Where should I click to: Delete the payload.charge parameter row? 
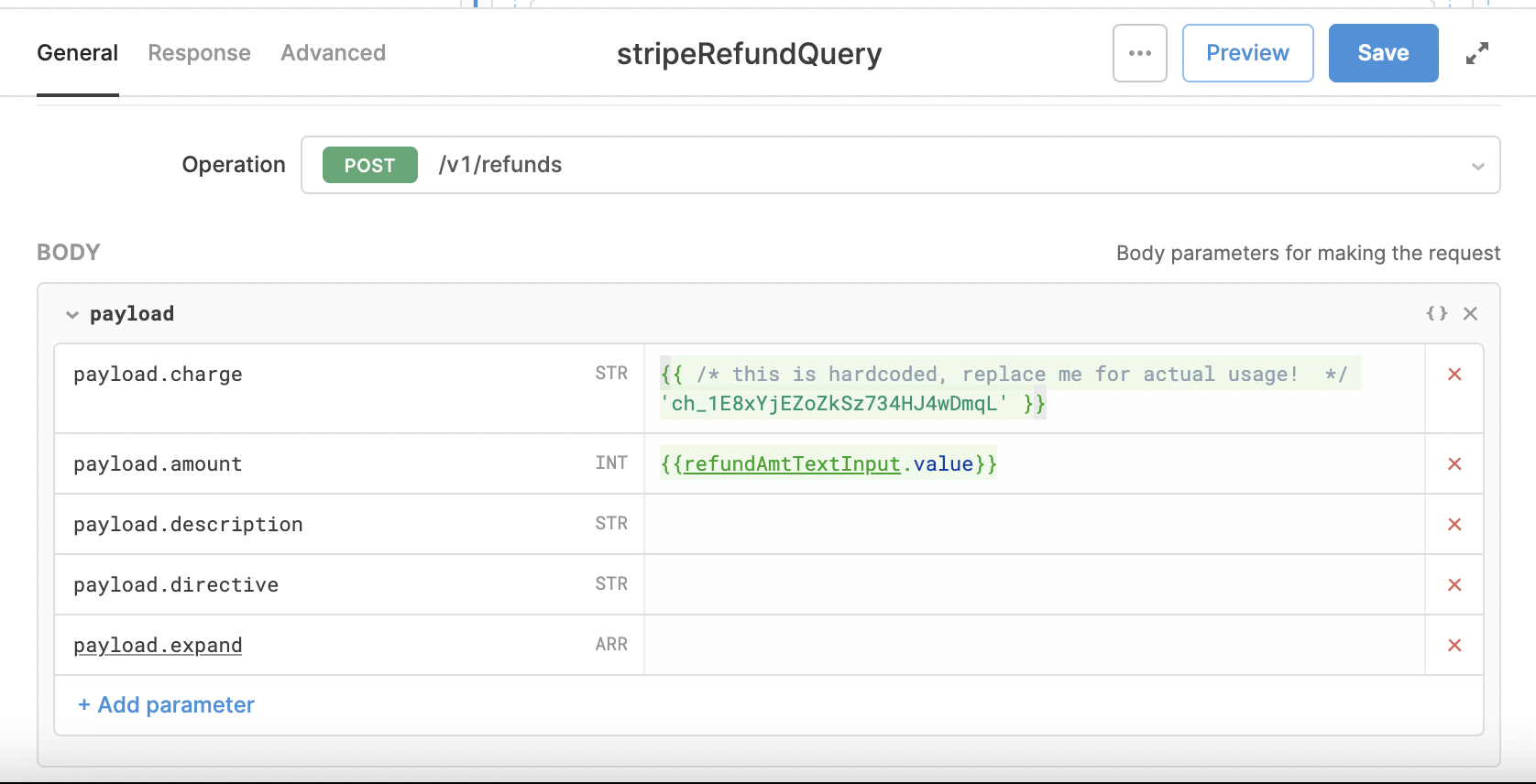1454,374
